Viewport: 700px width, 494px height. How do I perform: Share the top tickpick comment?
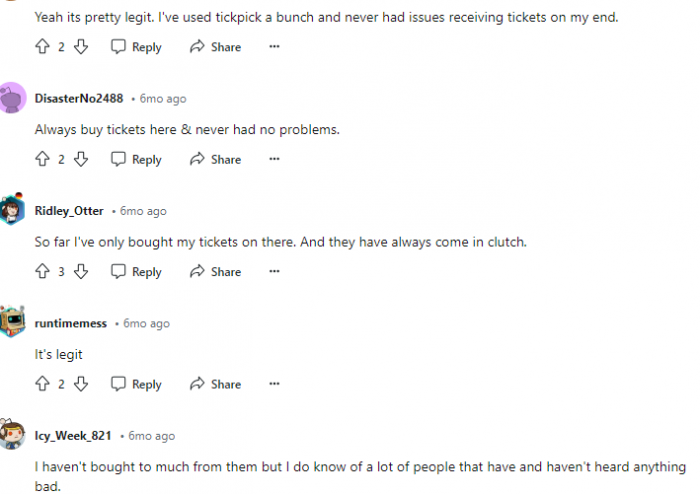click(x=215, y=47)
